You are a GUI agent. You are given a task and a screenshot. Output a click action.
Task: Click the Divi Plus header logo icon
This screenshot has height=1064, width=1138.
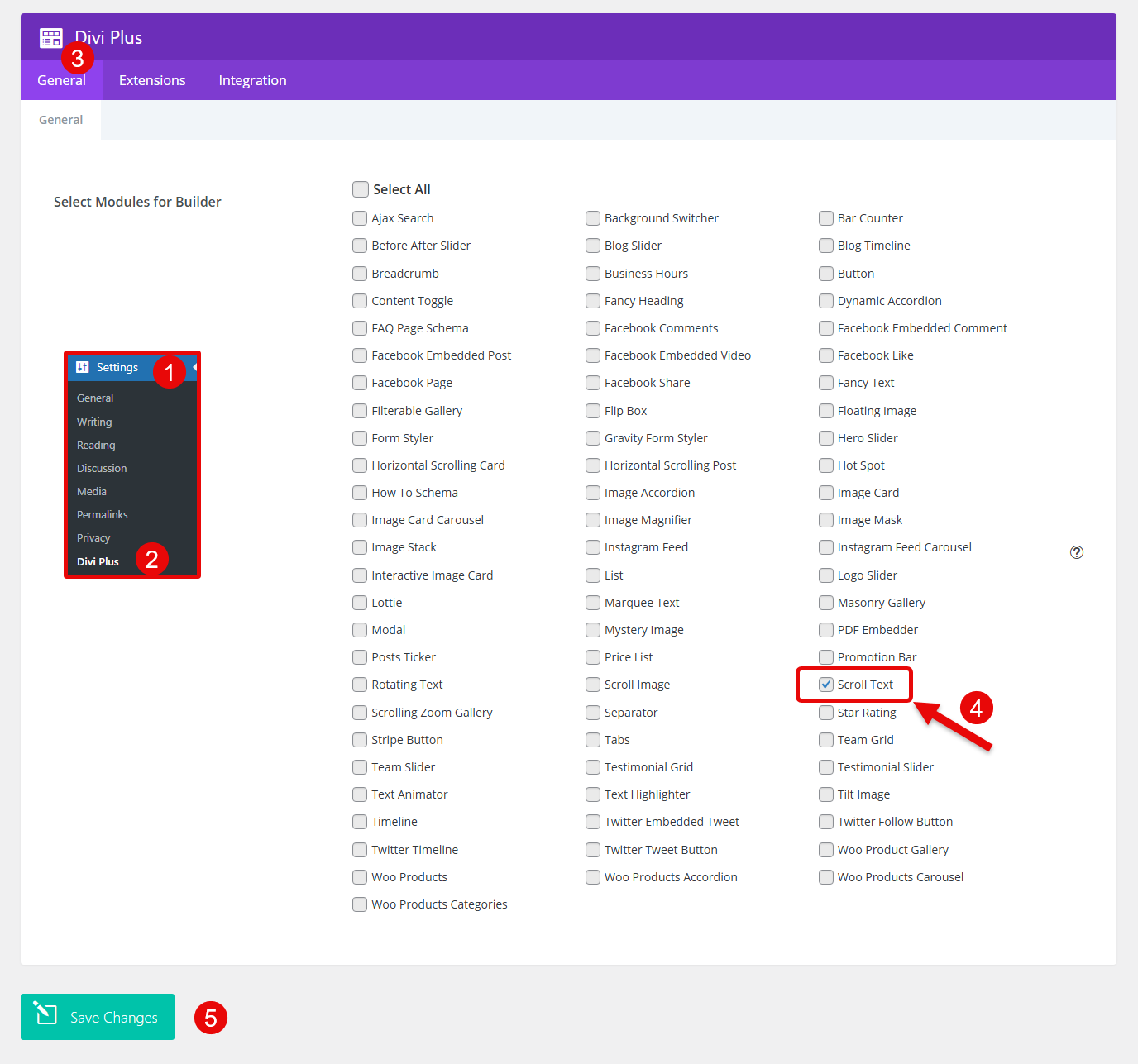click(x=51, y=38)
